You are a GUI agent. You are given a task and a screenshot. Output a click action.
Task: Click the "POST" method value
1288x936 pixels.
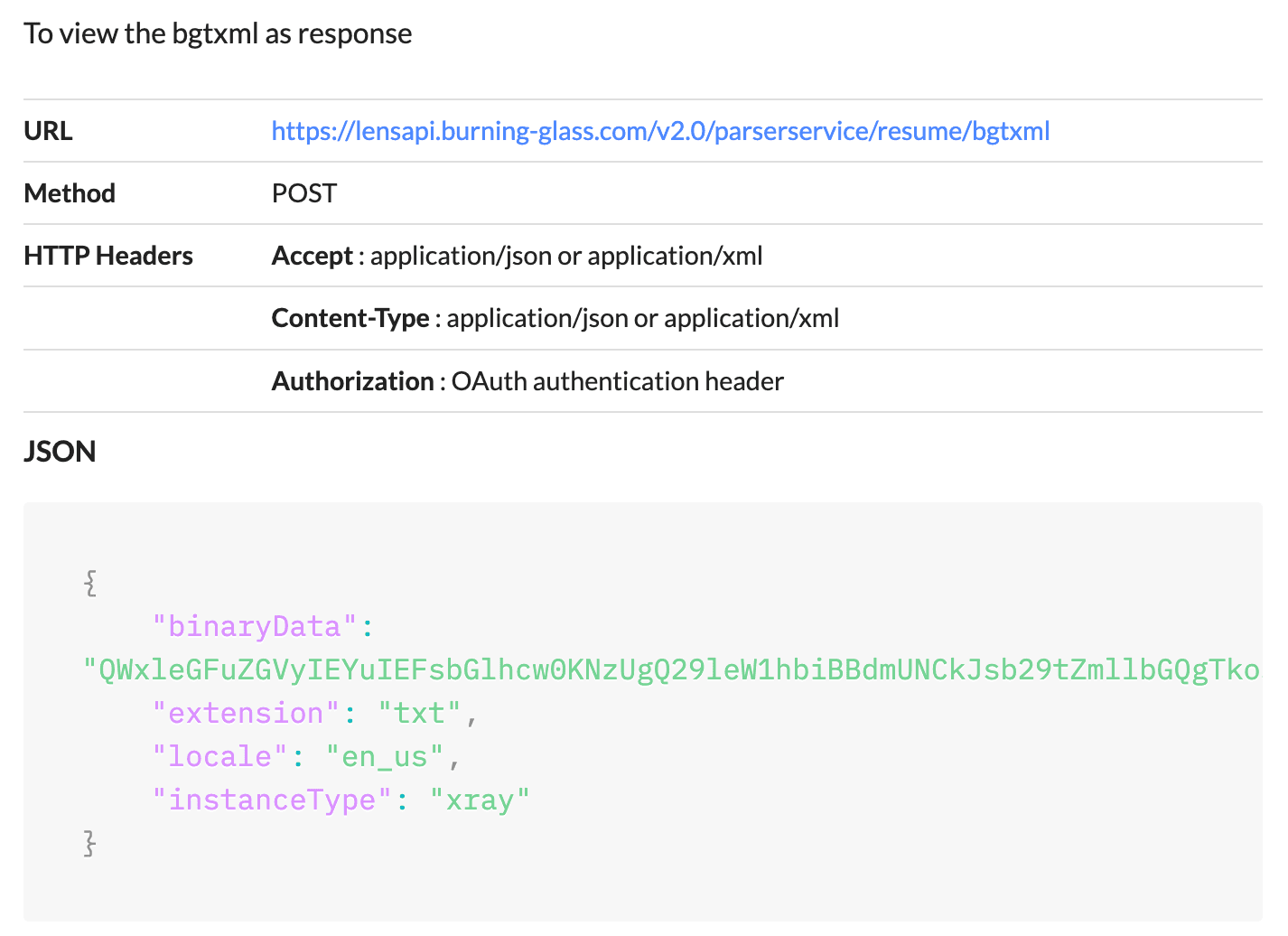click(x=304, y=193)
